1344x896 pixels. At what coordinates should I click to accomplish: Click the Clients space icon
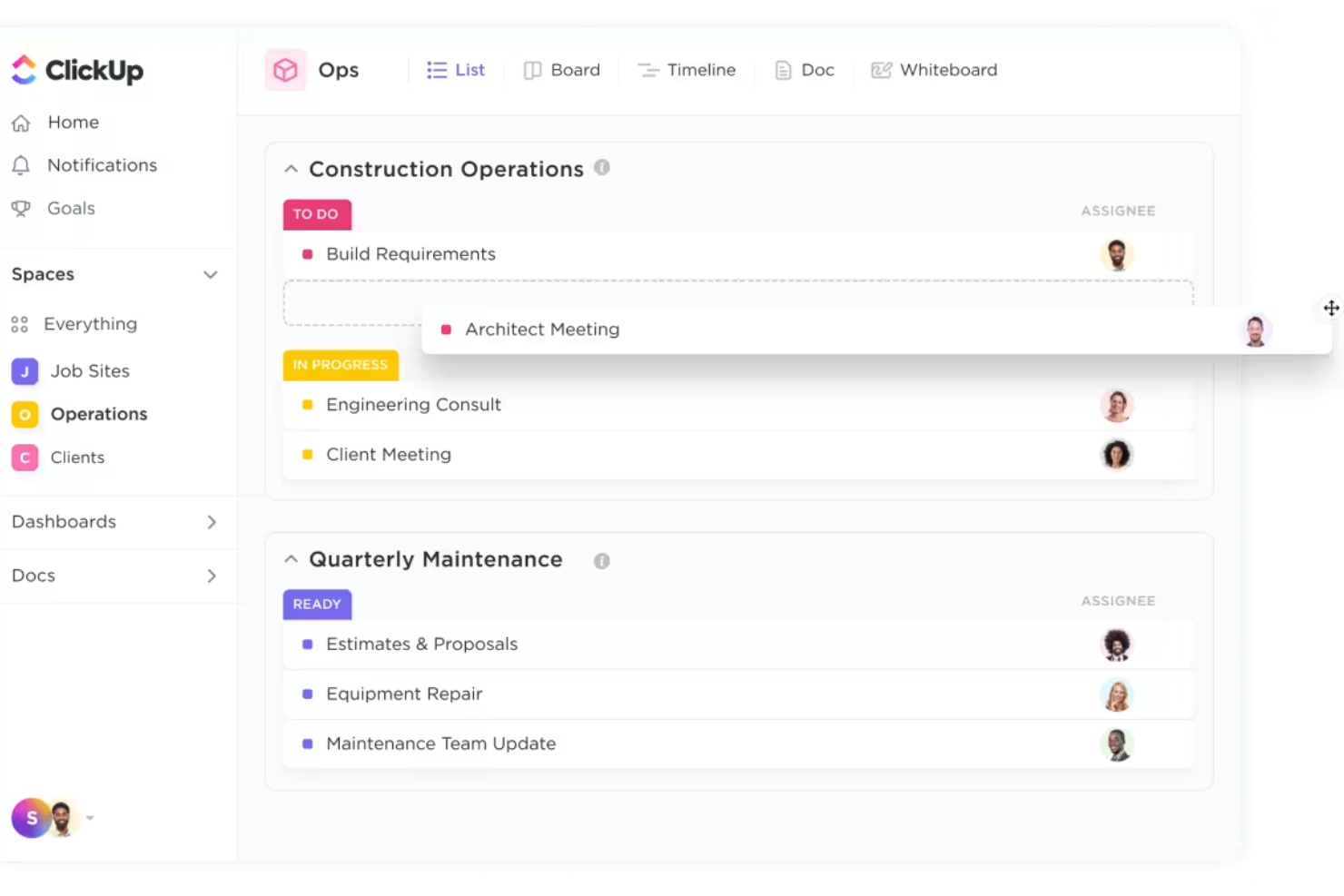pos(25,458)
